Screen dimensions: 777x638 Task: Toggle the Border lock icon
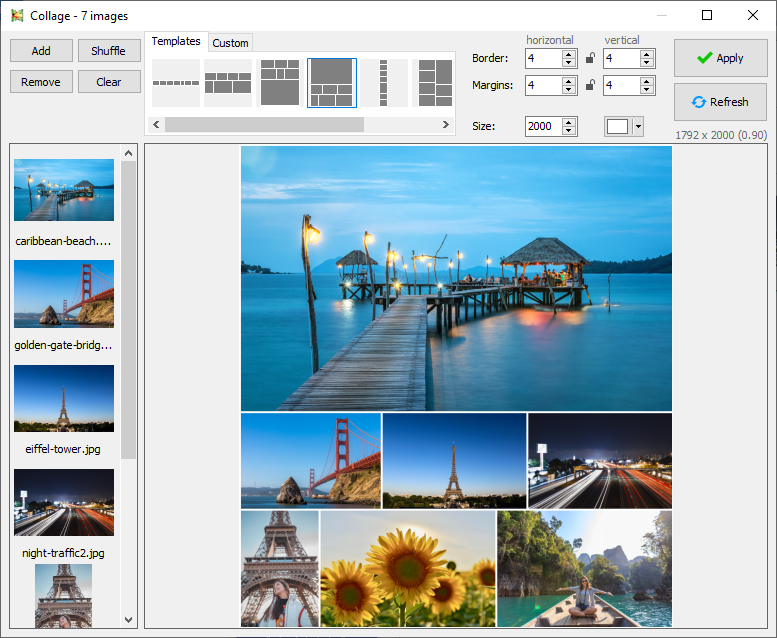tap(590, 59)
